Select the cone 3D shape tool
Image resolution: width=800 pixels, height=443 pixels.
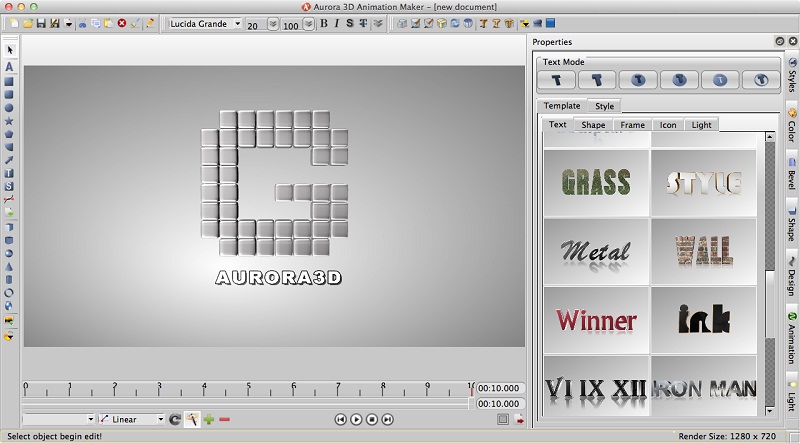point(9,266)
